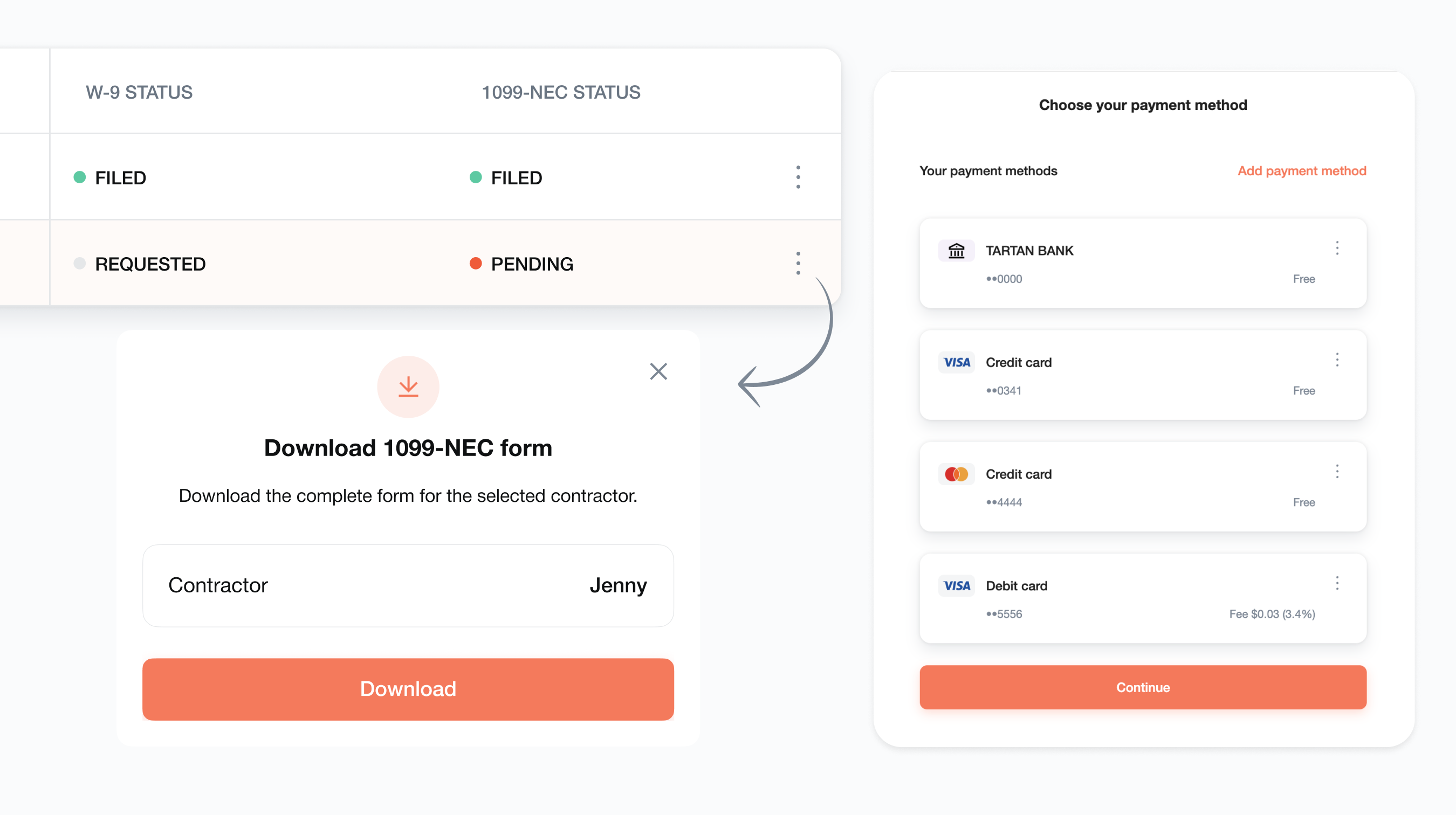Image resolution: width=1456 pixels, height=815 pixels.
Task: Open options menu for credit card •0341
Action: [x=1337, y=360]
